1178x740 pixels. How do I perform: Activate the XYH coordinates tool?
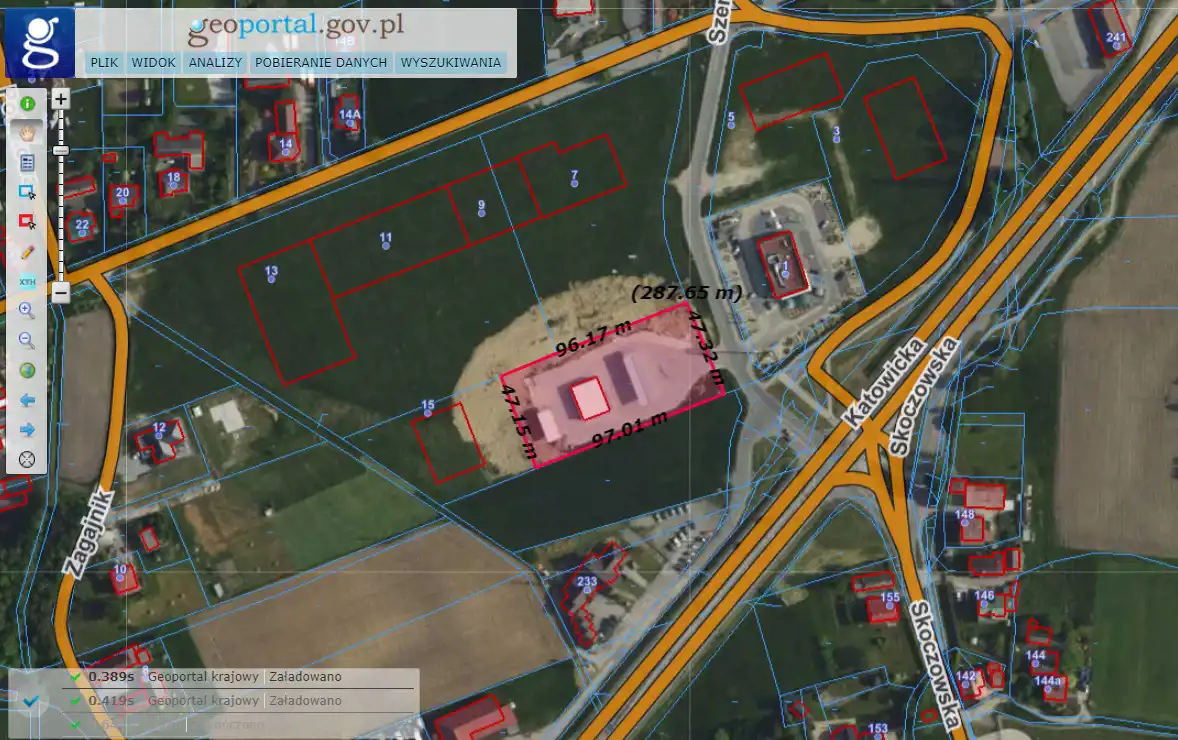tap(27, 282)
